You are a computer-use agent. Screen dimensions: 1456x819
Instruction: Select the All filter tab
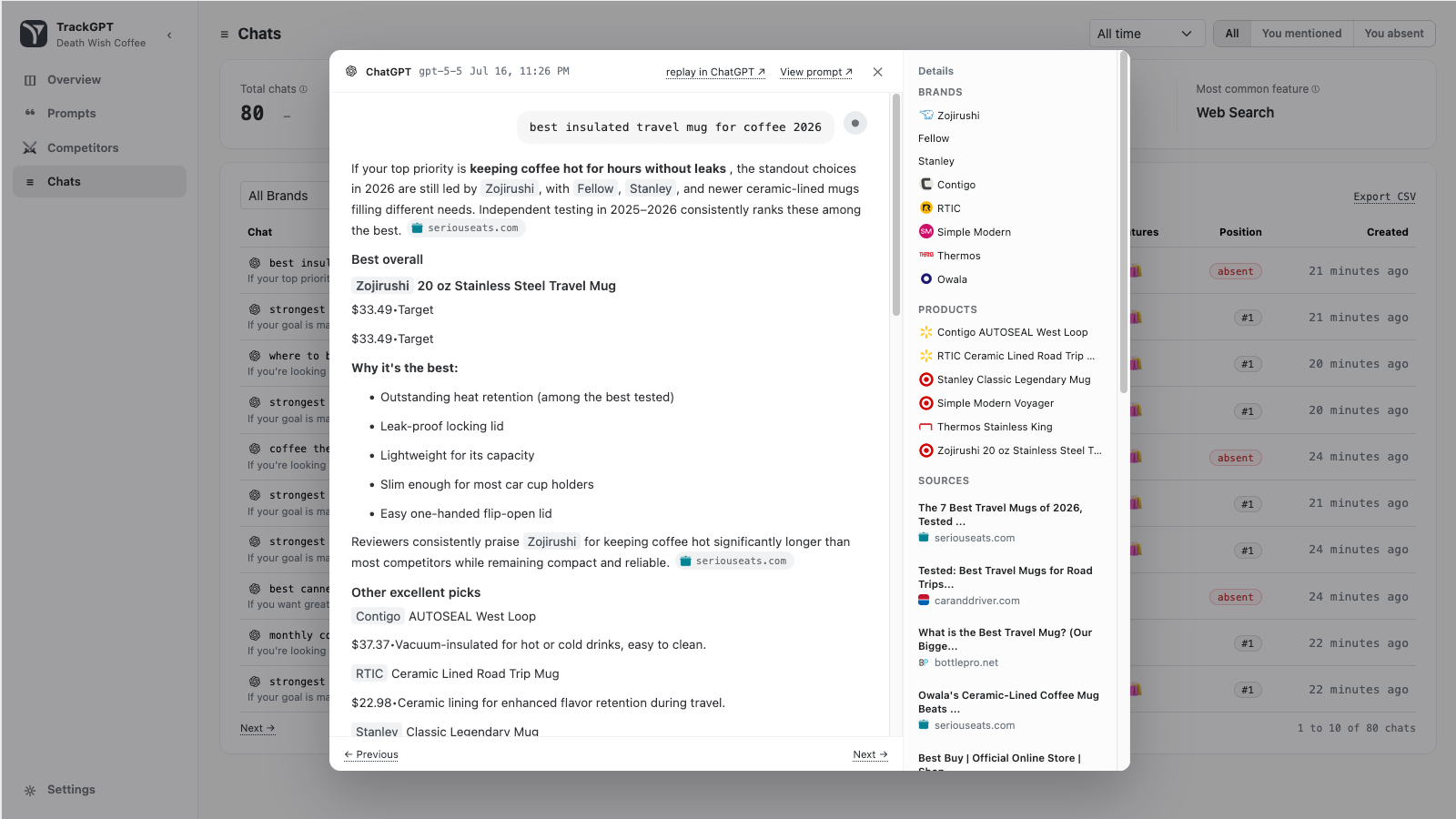[1232, 34]
